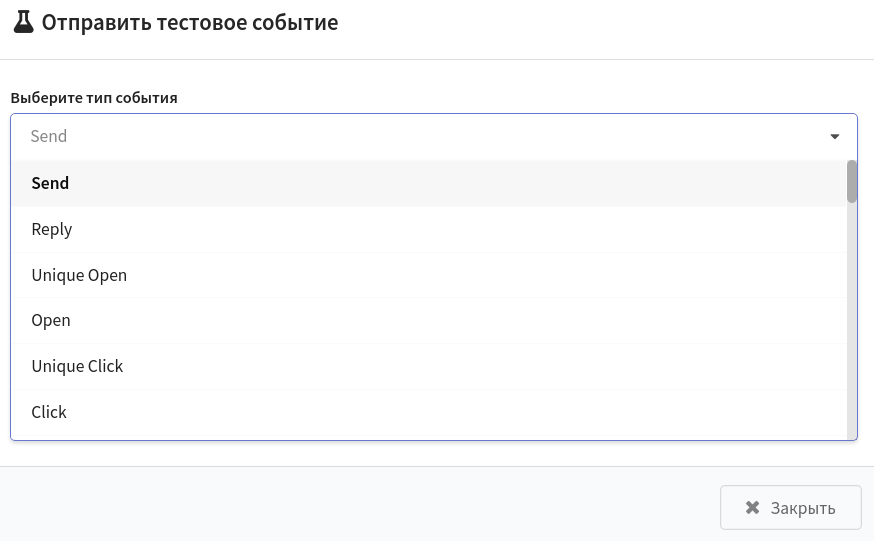
Task: Collapse the event type dropdown arrow
Action: tap(834, 137)
